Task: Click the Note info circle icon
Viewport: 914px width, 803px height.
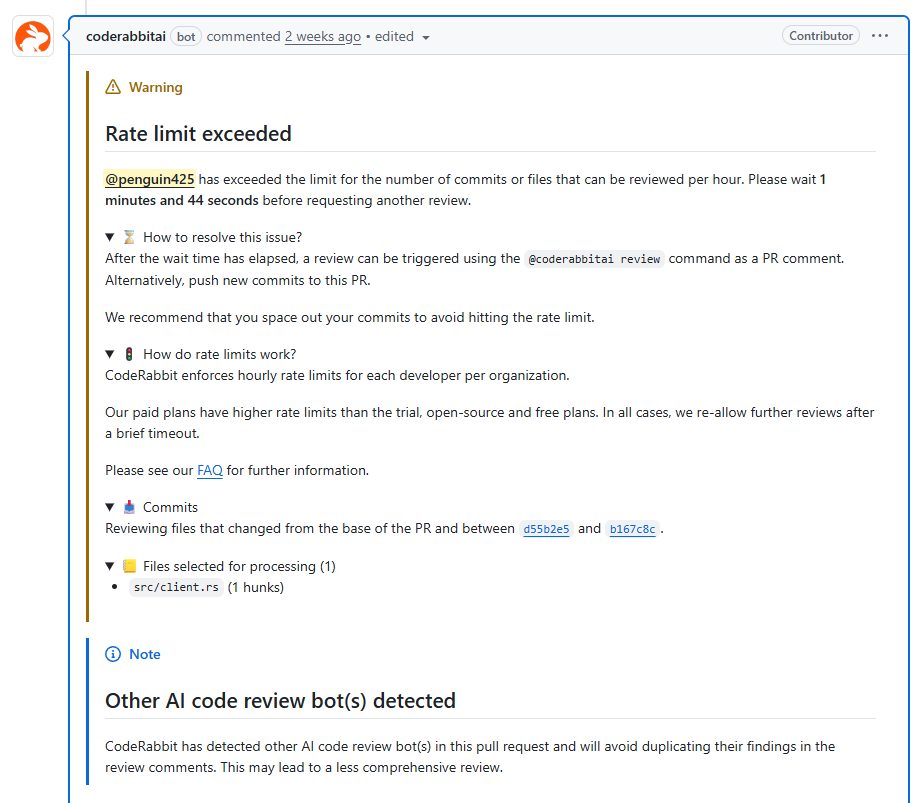Action: (113, 654)
